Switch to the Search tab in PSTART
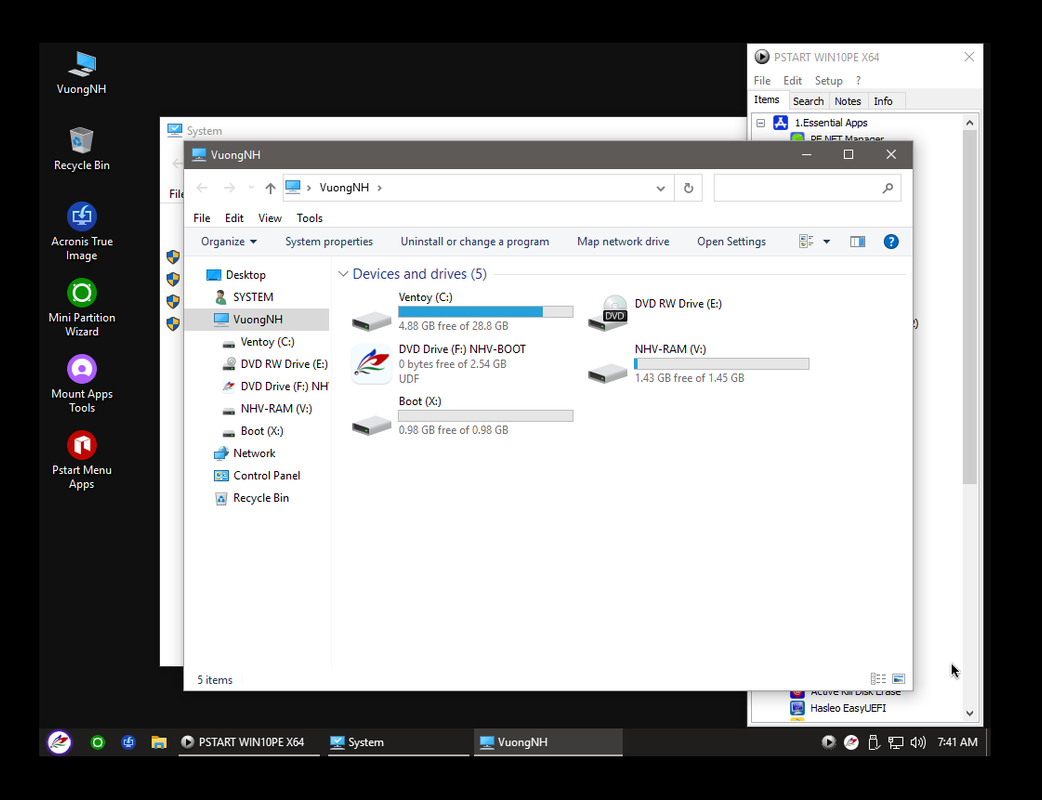1042x800 pixels. pyautogui.click(x=808, y=101)
